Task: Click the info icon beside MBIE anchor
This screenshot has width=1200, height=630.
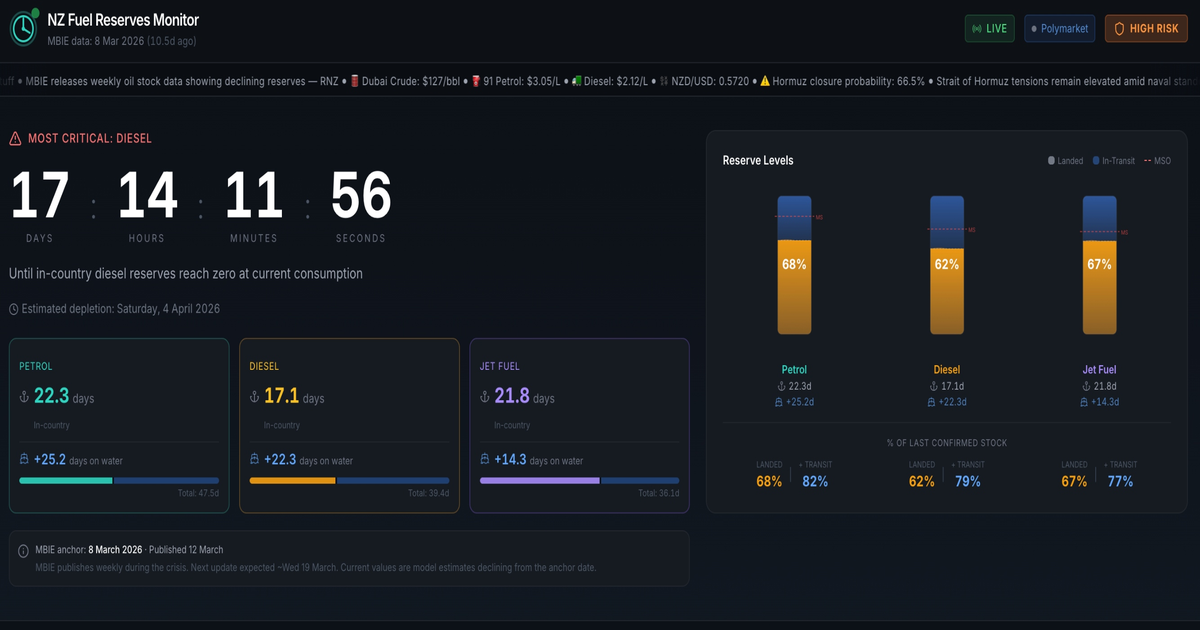Action: point(24,550)
